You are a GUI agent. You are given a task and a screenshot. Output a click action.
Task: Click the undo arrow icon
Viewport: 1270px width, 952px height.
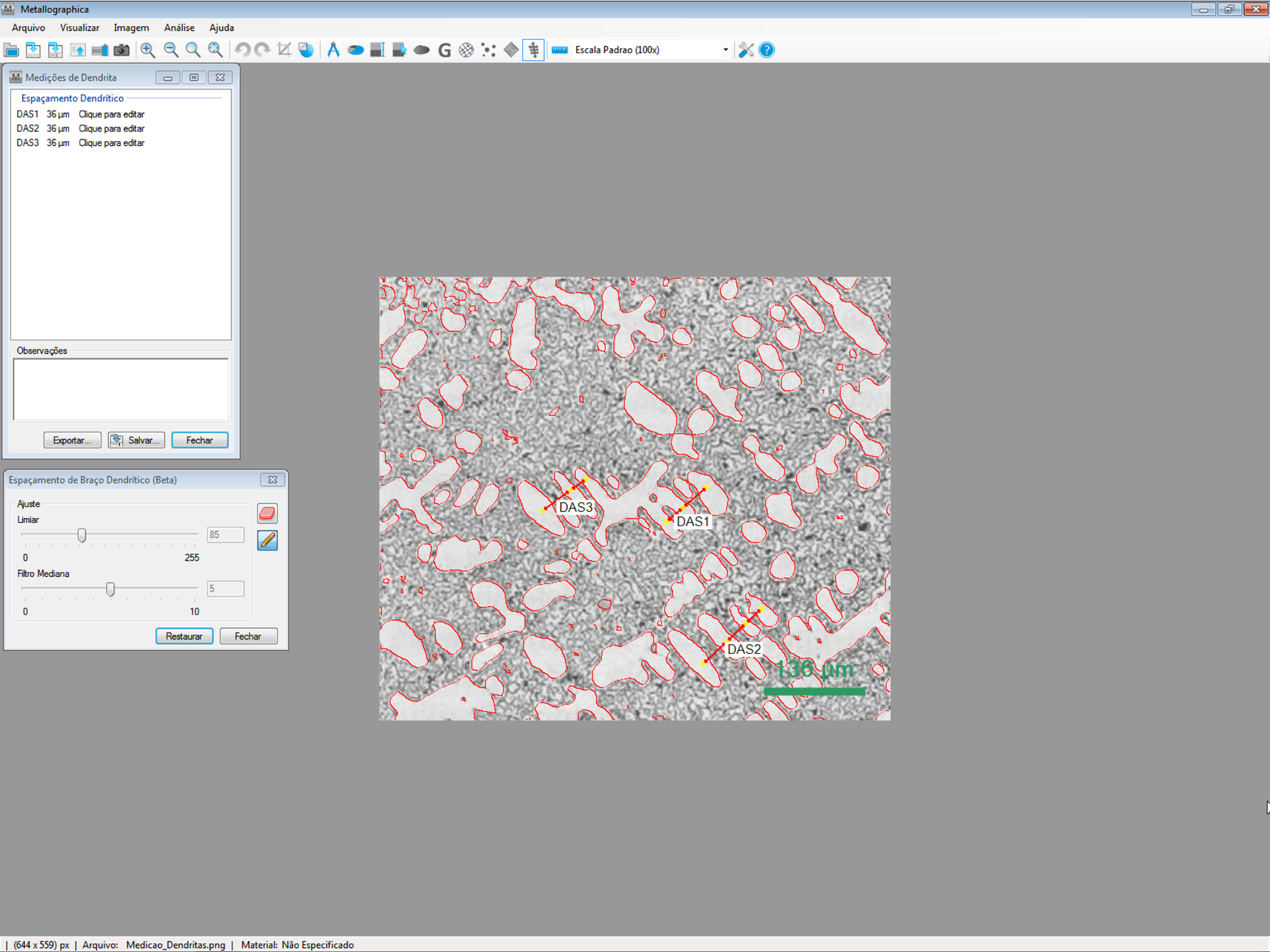point(242,50)
